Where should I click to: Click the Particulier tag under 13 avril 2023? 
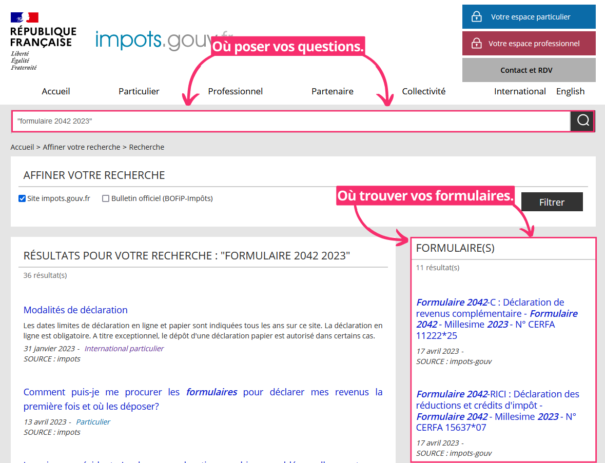tap(93, 422)
